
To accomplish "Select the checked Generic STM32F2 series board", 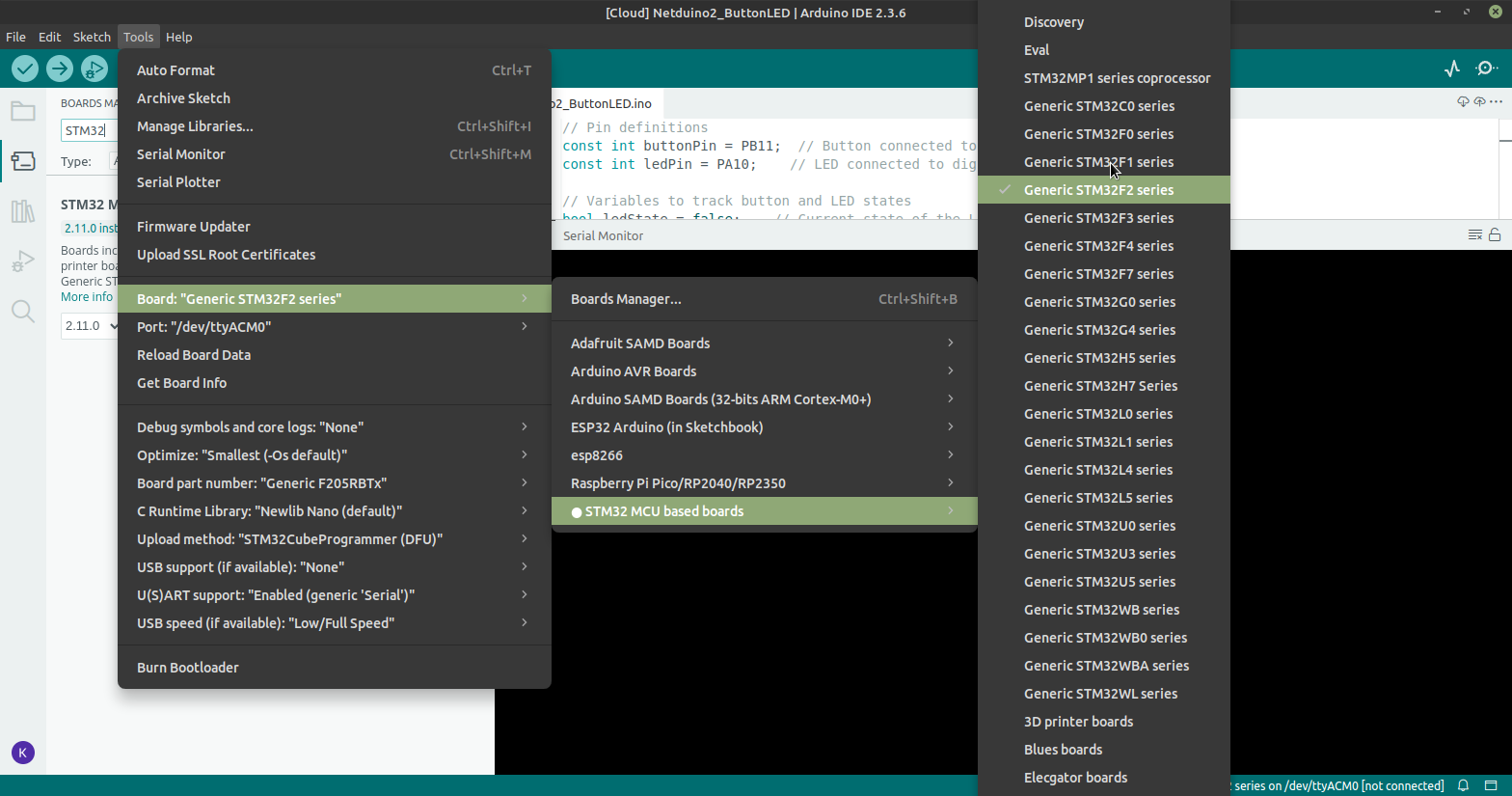I will [x=1104, y=190].
